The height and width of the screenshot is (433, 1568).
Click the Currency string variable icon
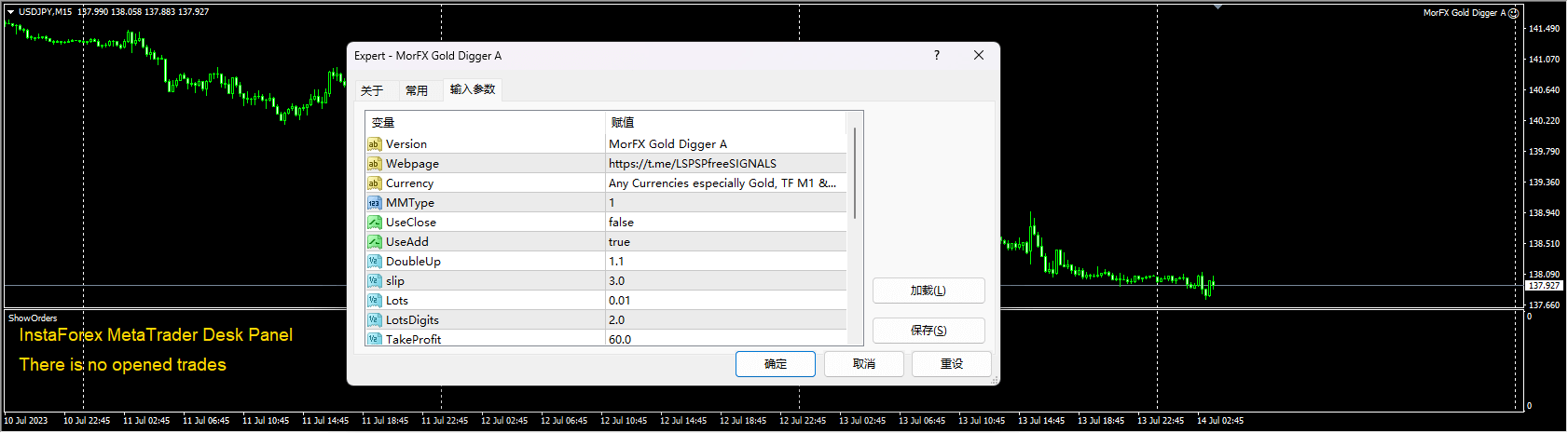pyautogui.click(x=374, y=183)
